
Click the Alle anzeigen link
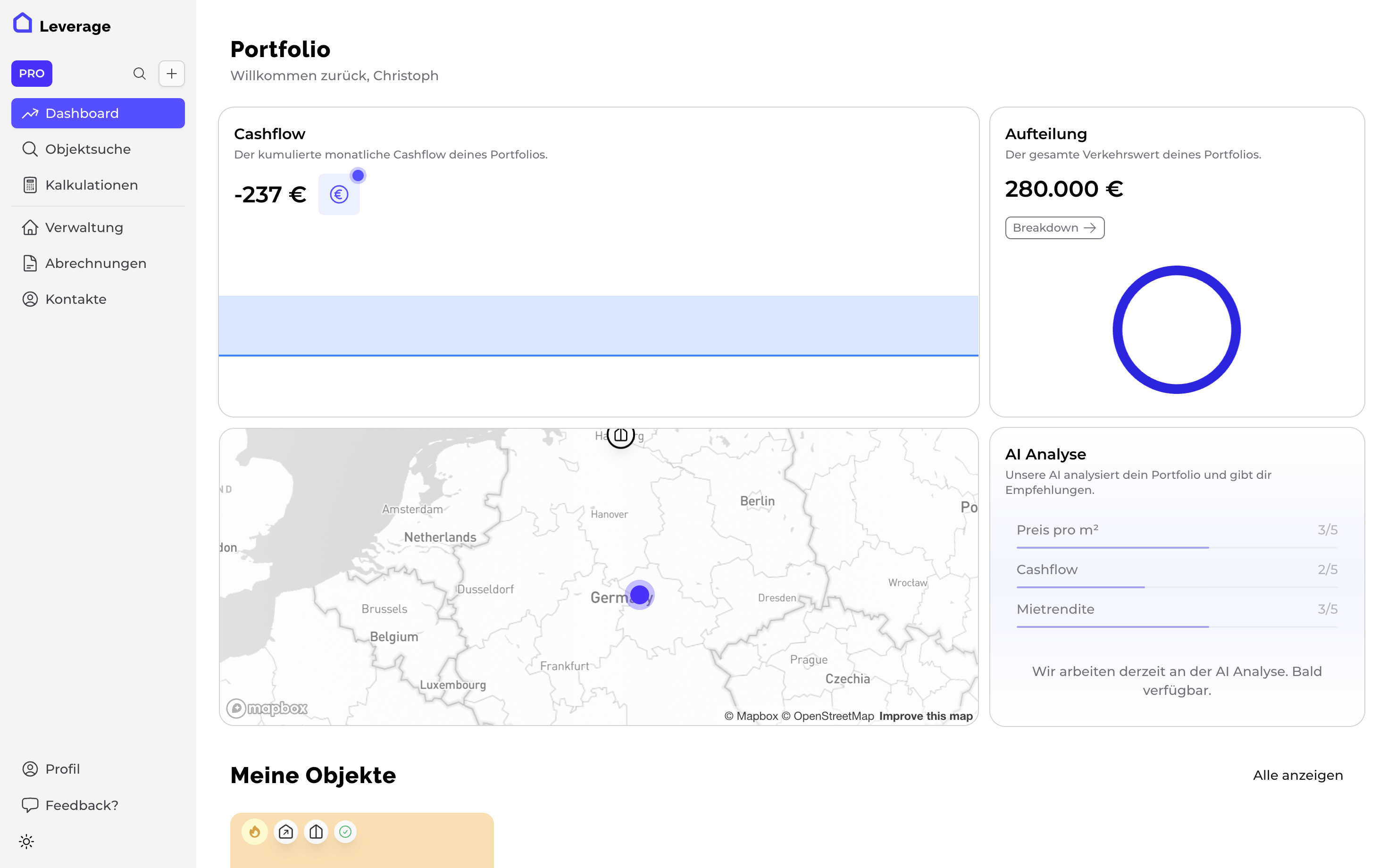pos(1297,775)
